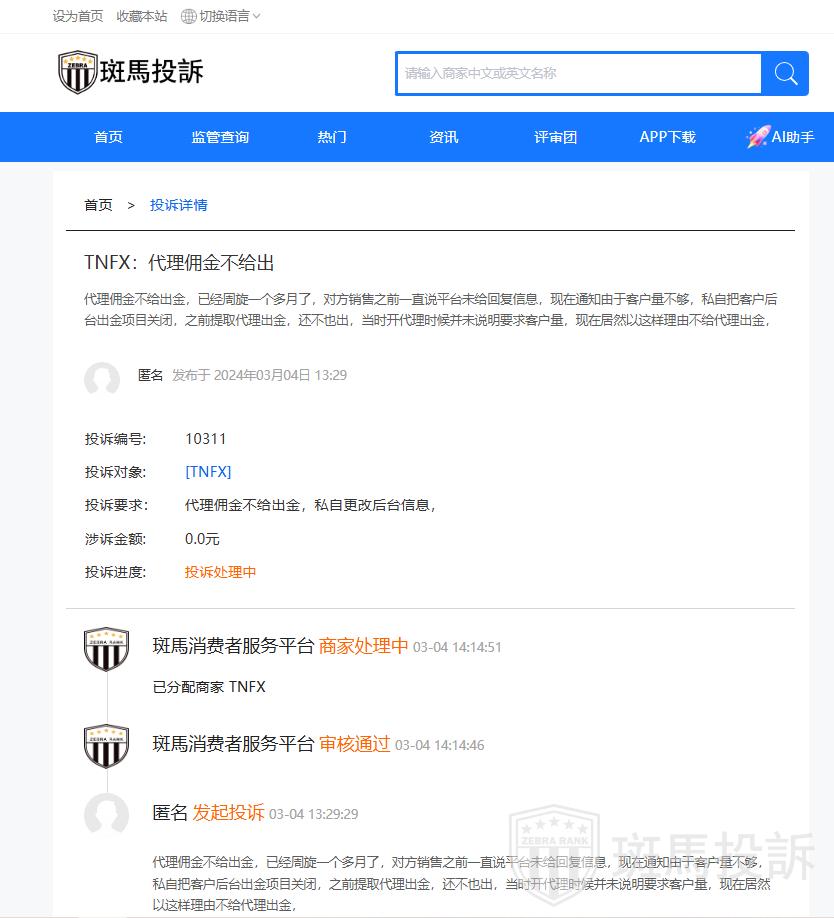Focus the merchant name search field
Viewport: 834px width, 918px height.
click(x=578, y=73)
